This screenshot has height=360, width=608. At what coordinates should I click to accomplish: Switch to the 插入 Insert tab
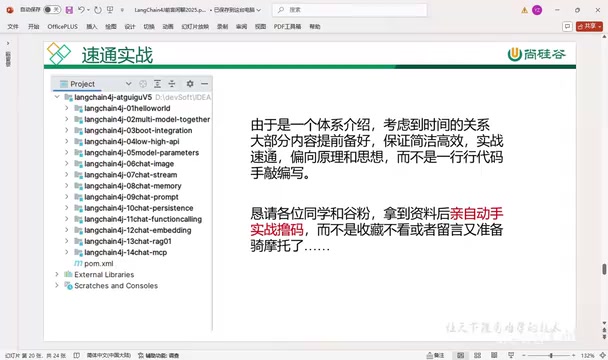tap(92, 26)
